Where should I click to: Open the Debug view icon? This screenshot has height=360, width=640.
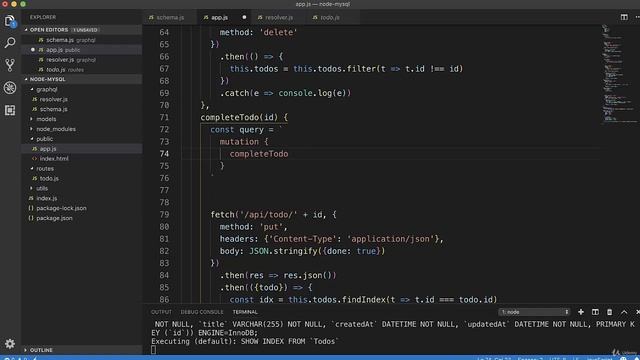pyautogui.click(x=10, y=88)
